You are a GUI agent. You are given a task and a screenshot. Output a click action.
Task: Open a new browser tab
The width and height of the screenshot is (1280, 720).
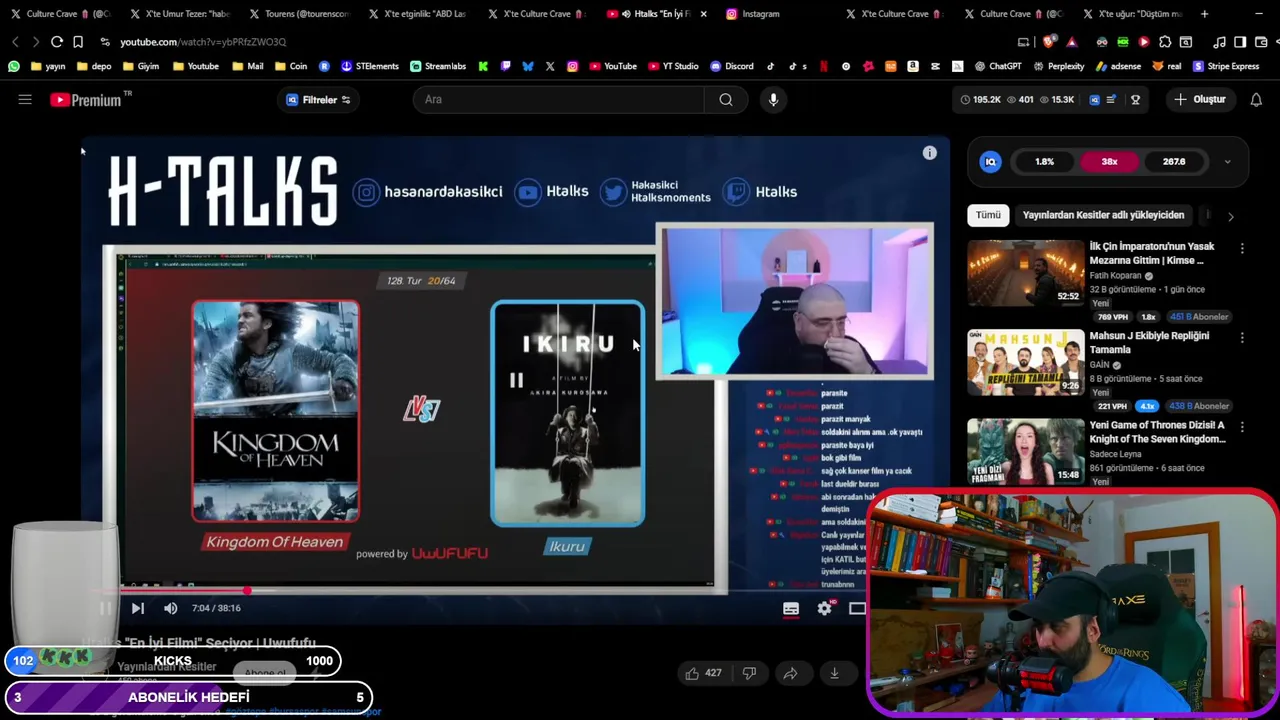click(x=1204, y=14)
